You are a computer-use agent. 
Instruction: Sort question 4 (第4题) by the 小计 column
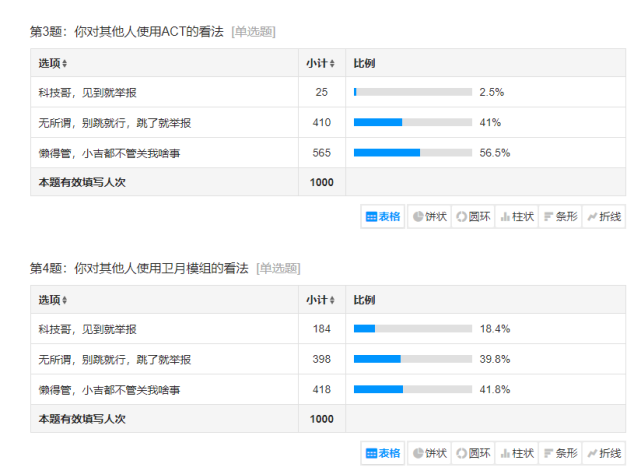pos(320,300)
